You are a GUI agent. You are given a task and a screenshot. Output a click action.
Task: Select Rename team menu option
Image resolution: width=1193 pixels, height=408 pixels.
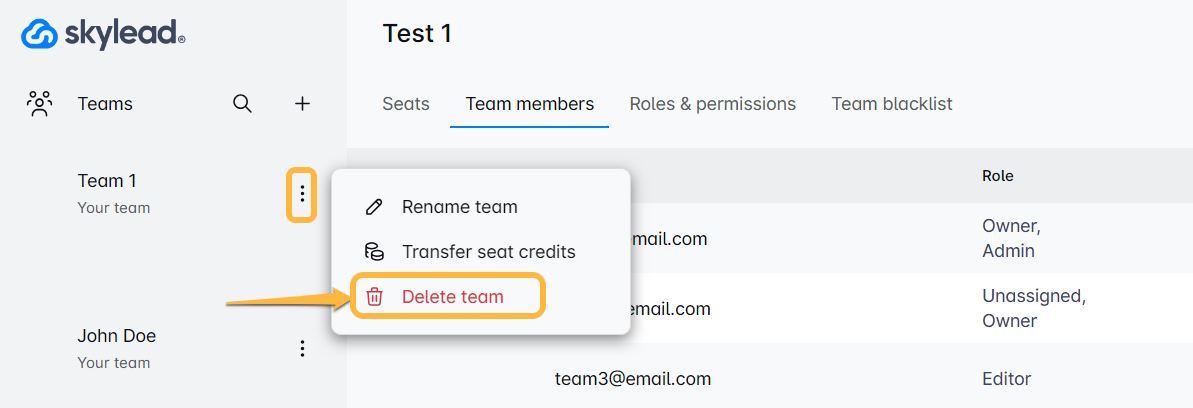tap(459, 208)
